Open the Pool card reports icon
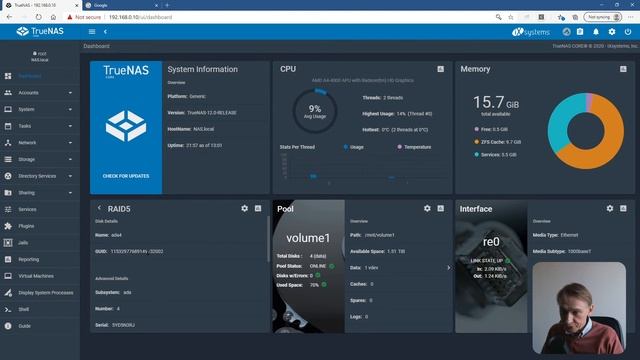The width and height of the screenshot is (640, 360). (x=440, y=208)
